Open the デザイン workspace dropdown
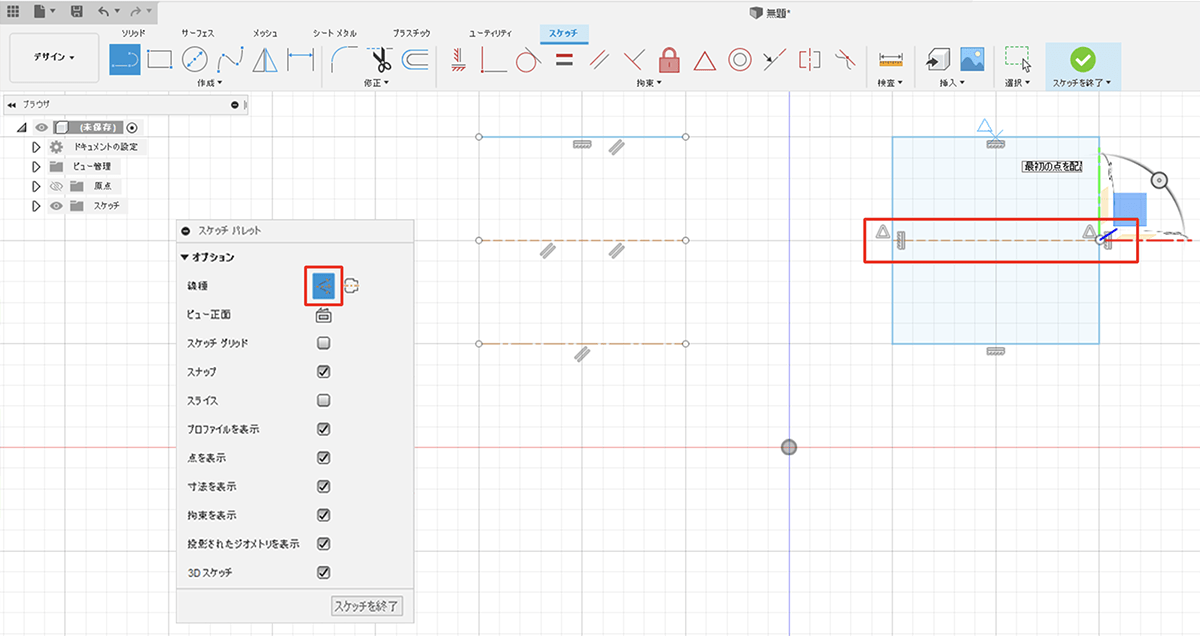The height and width of the screenshot is (636, 1200). (54, 58)
